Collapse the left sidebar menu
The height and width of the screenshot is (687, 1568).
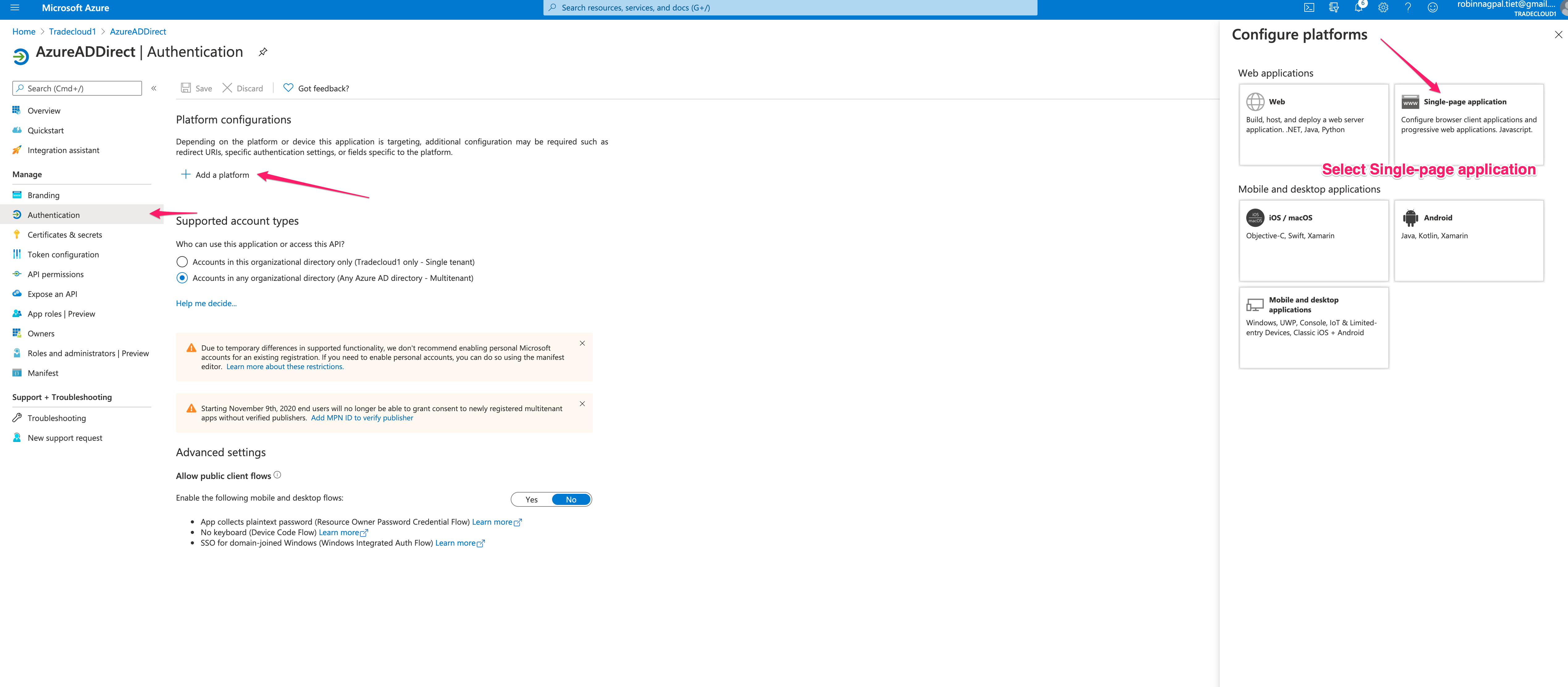154,89
